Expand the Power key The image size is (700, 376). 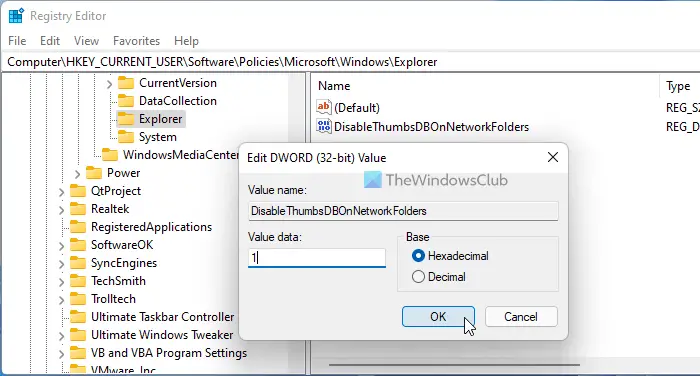(77, 174)
